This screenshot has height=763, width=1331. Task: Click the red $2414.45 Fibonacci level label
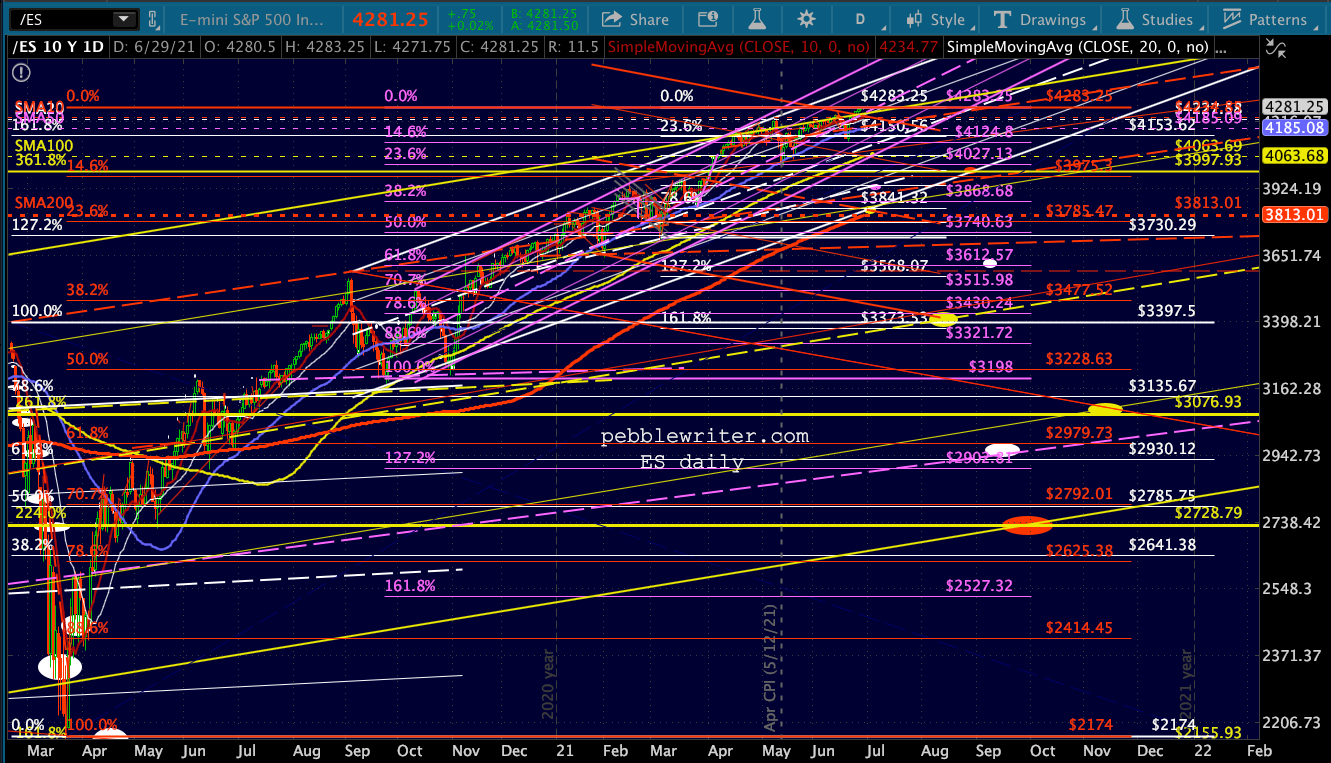click(x=1079, y=627)
